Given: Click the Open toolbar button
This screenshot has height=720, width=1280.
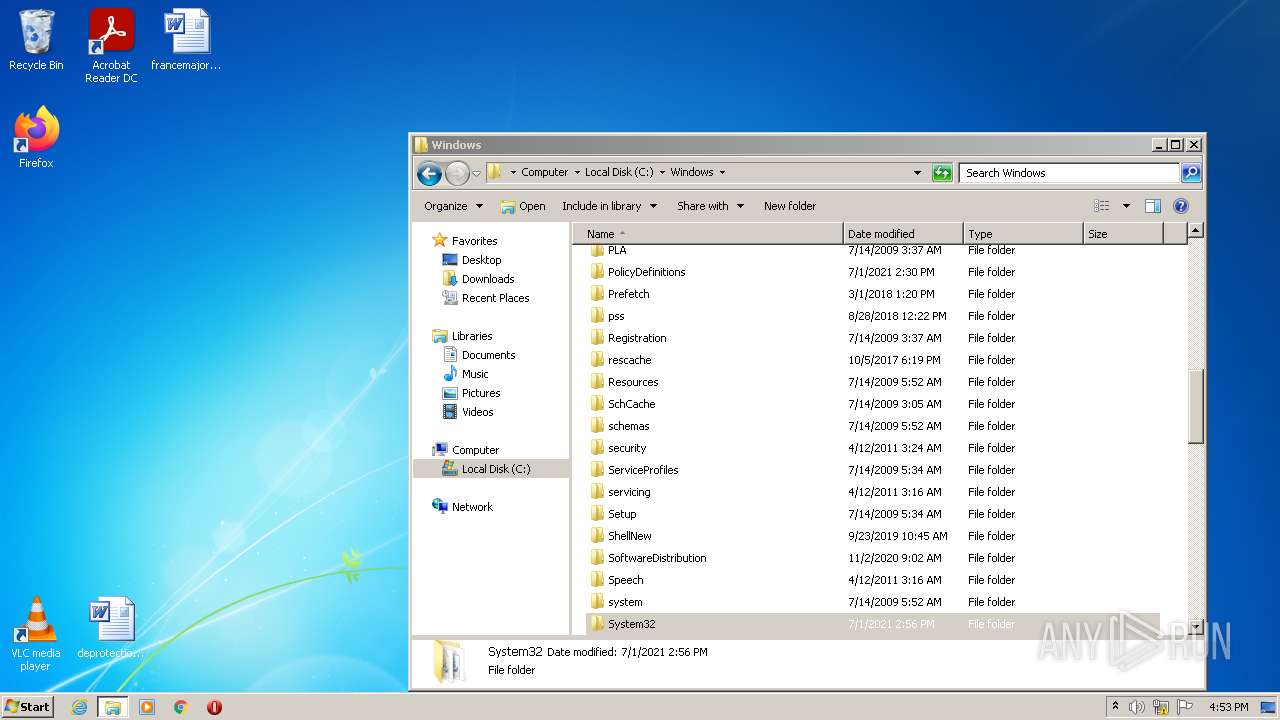Looking at the screenshot, I should click(x=523, y=206).
